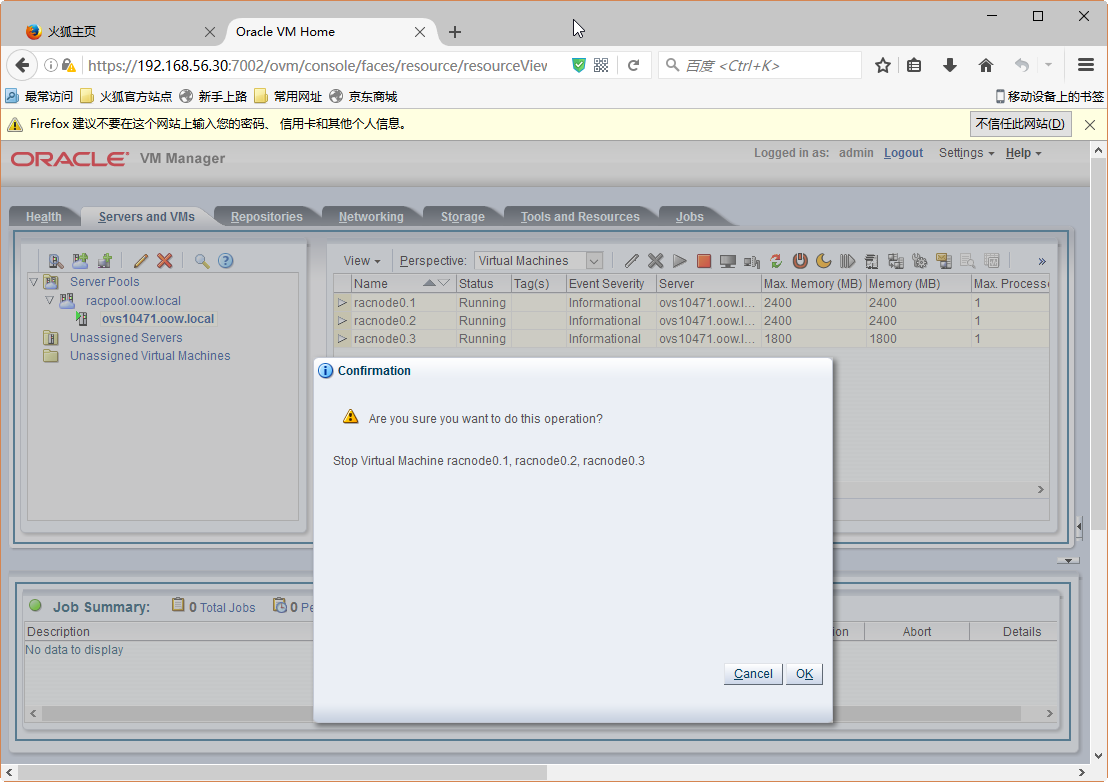The width and height of the screenshot is (1108, 782).
Task: Collapse the Server Pools tree node
Action: pos(33,282)
